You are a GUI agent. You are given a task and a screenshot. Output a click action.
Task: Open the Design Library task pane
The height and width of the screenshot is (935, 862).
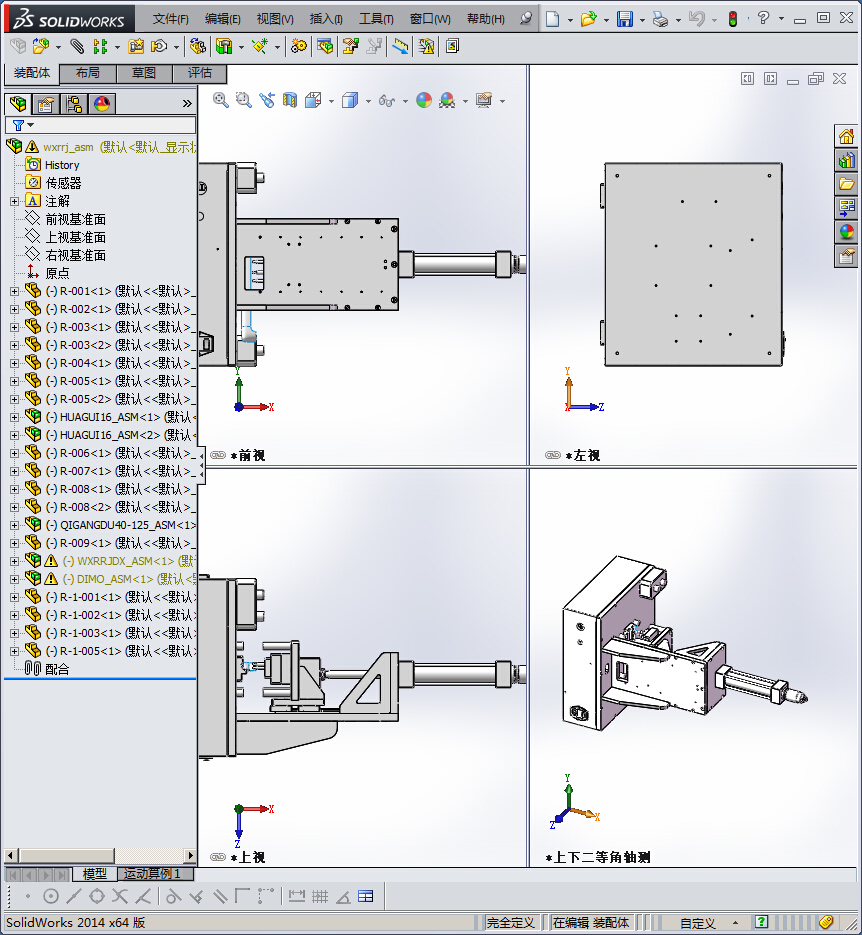coord(847,160)
